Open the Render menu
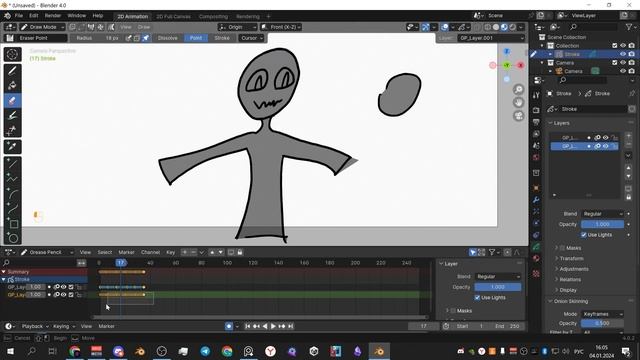 tap(53, 16)
